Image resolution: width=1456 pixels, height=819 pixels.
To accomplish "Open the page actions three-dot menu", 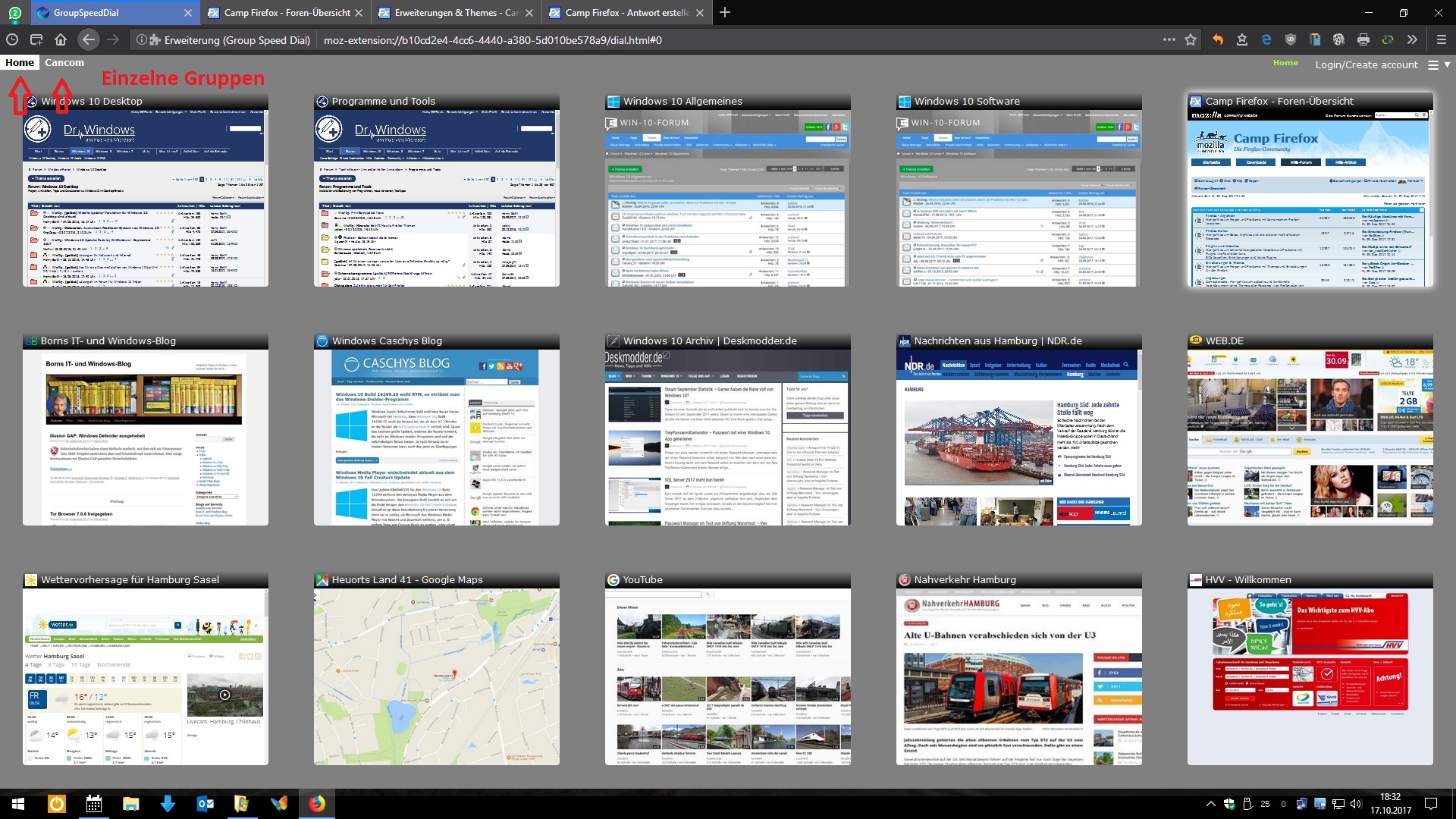I will click(x=1169, y=39).
